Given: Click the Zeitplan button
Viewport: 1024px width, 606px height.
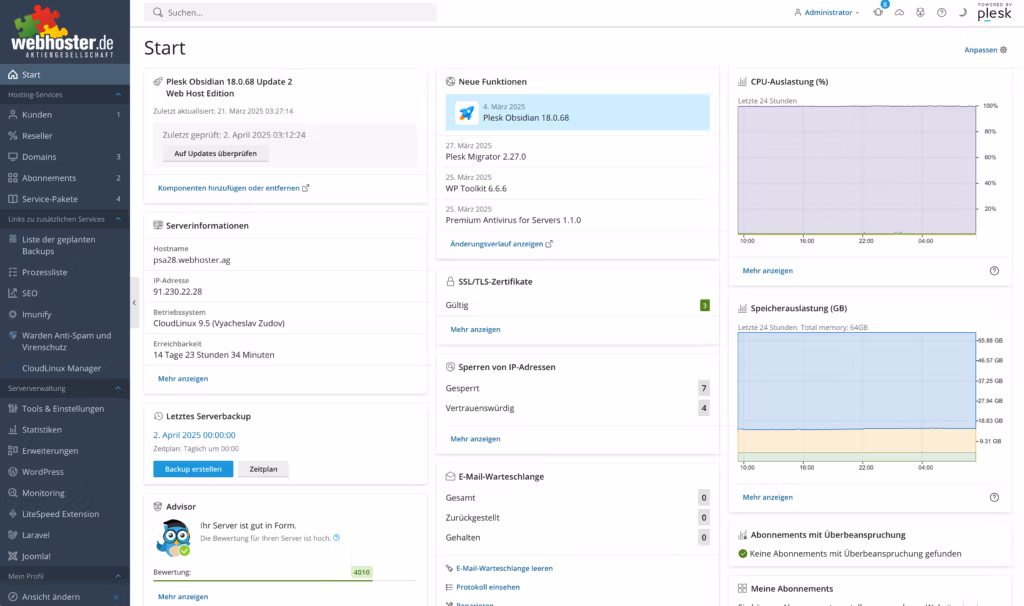Looking at the screenshot, I should pyautogui.click(x=263, y=469).
